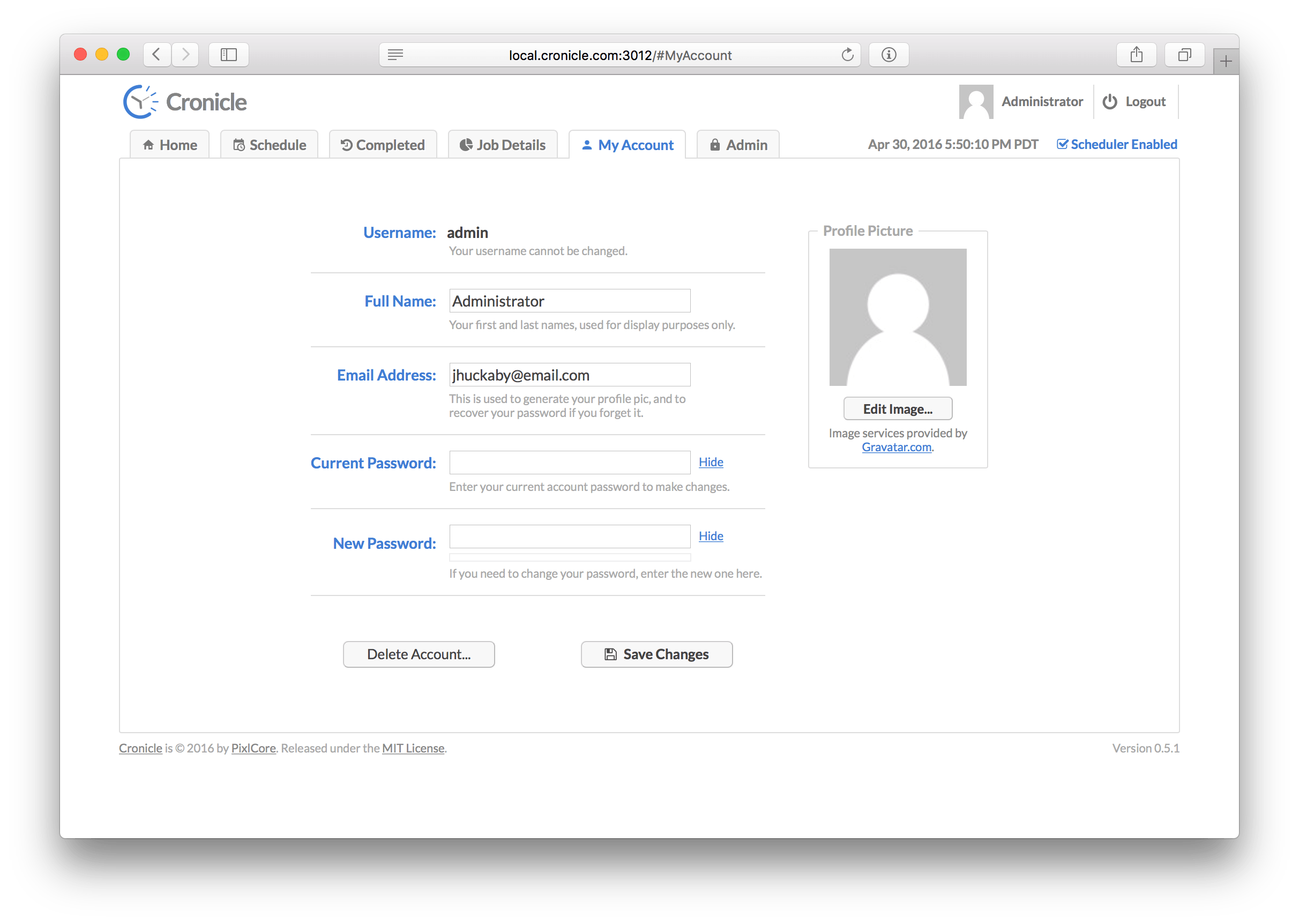Open the Safari share icon
The height and width of the screenshot is (924, 1299).
point(1136,55)
